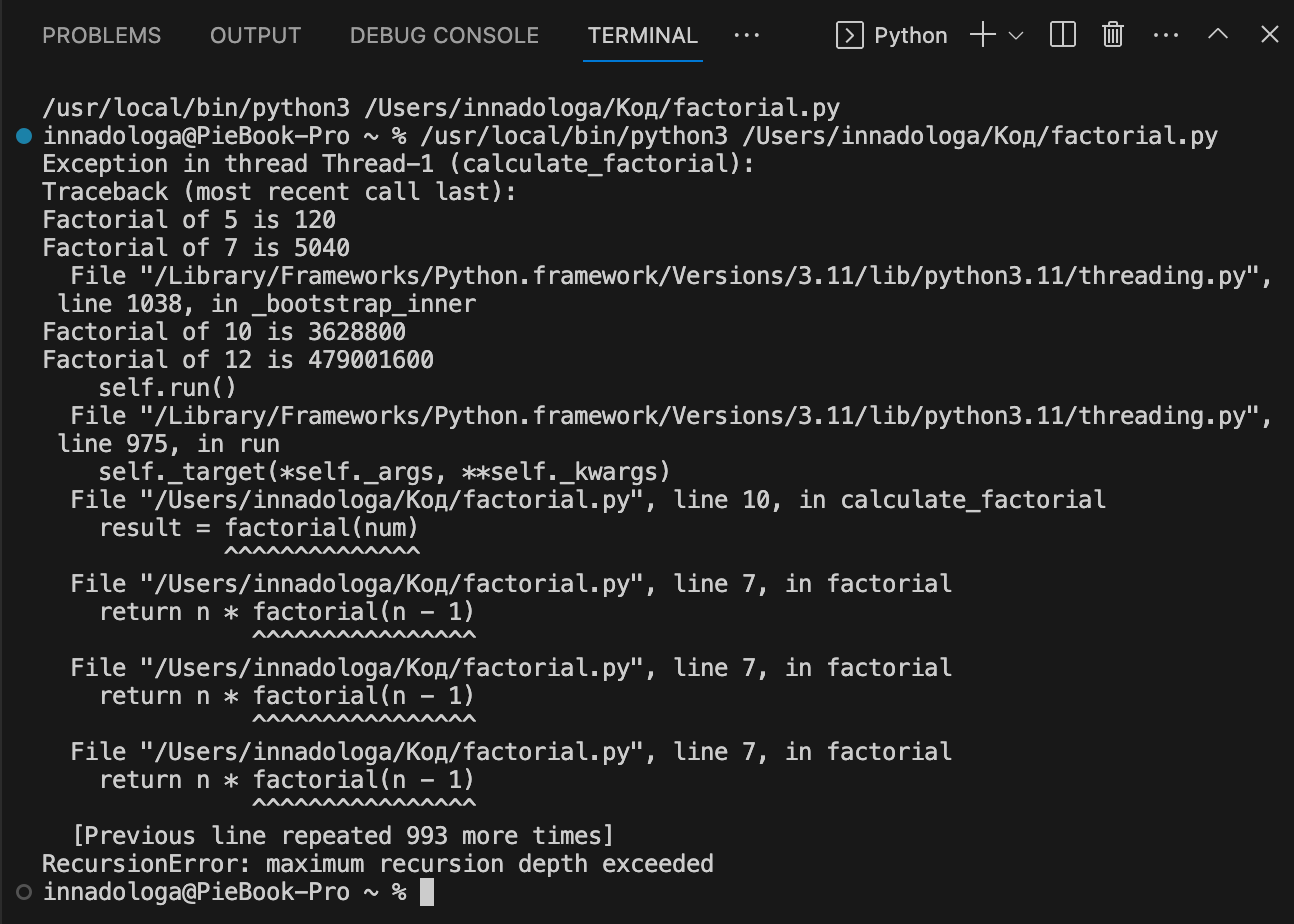Create a new terminal with plus icon
The image size is (1294, 924).
(982, 35)
